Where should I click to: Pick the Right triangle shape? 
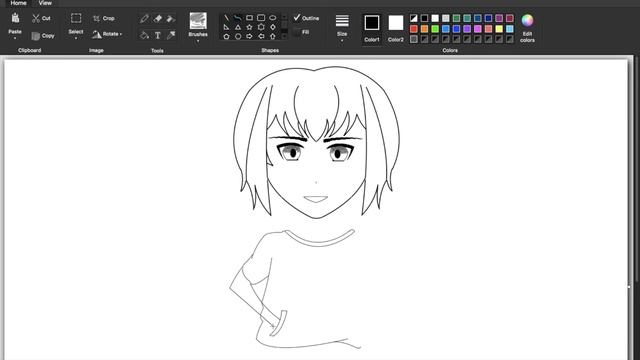click(x=227, y=27)
